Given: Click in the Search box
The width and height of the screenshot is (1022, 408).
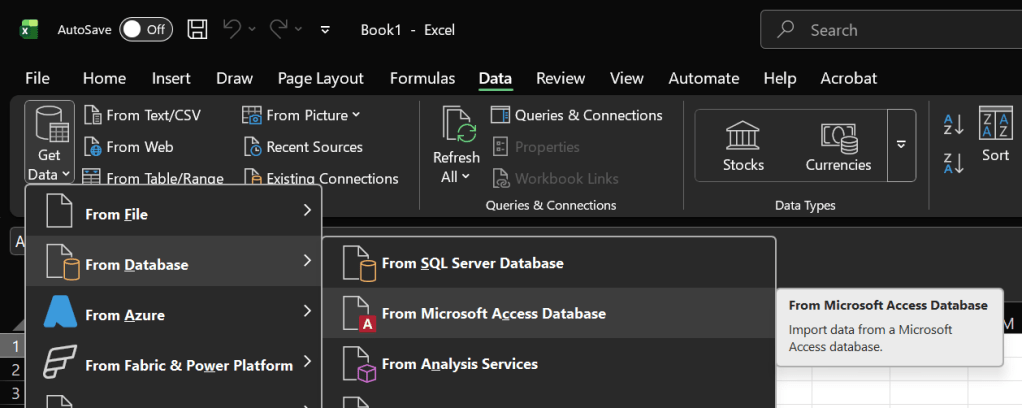Looking at the screenshot, I should pos(891,30).
